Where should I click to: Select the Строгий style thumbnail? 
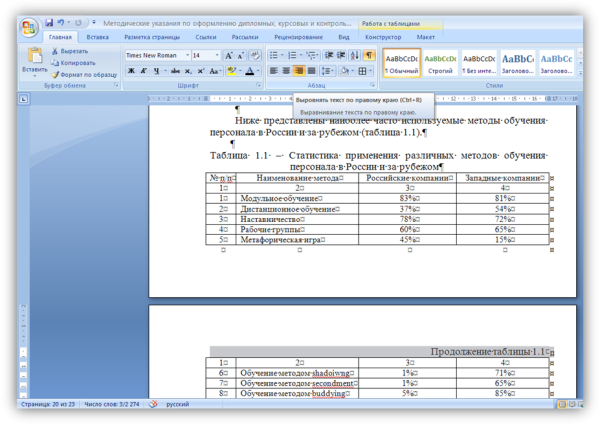tap(440, 62)
